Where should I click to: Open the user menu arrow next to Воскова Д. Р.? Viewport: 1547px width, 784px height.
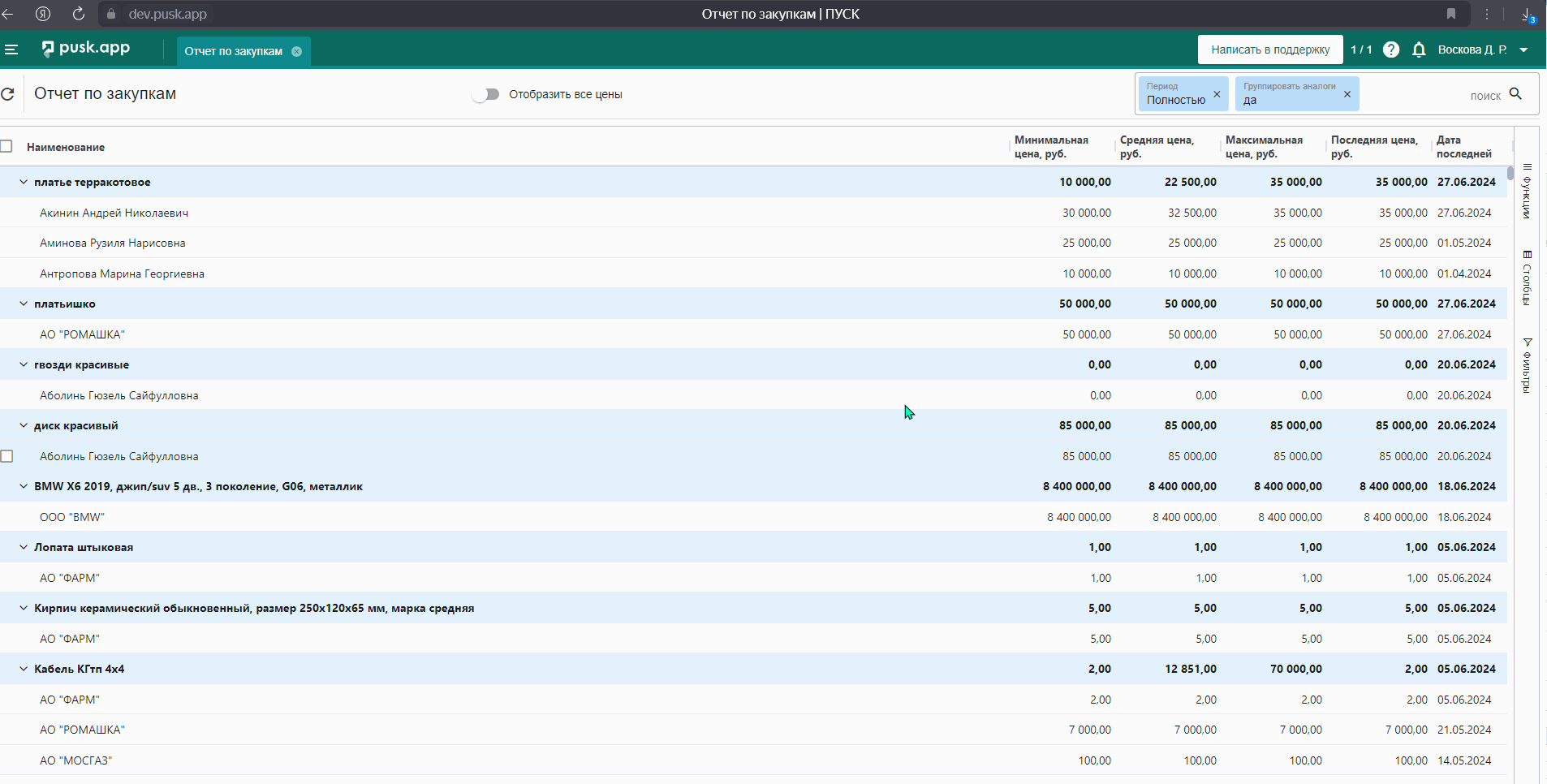[x=1523, y=50]
